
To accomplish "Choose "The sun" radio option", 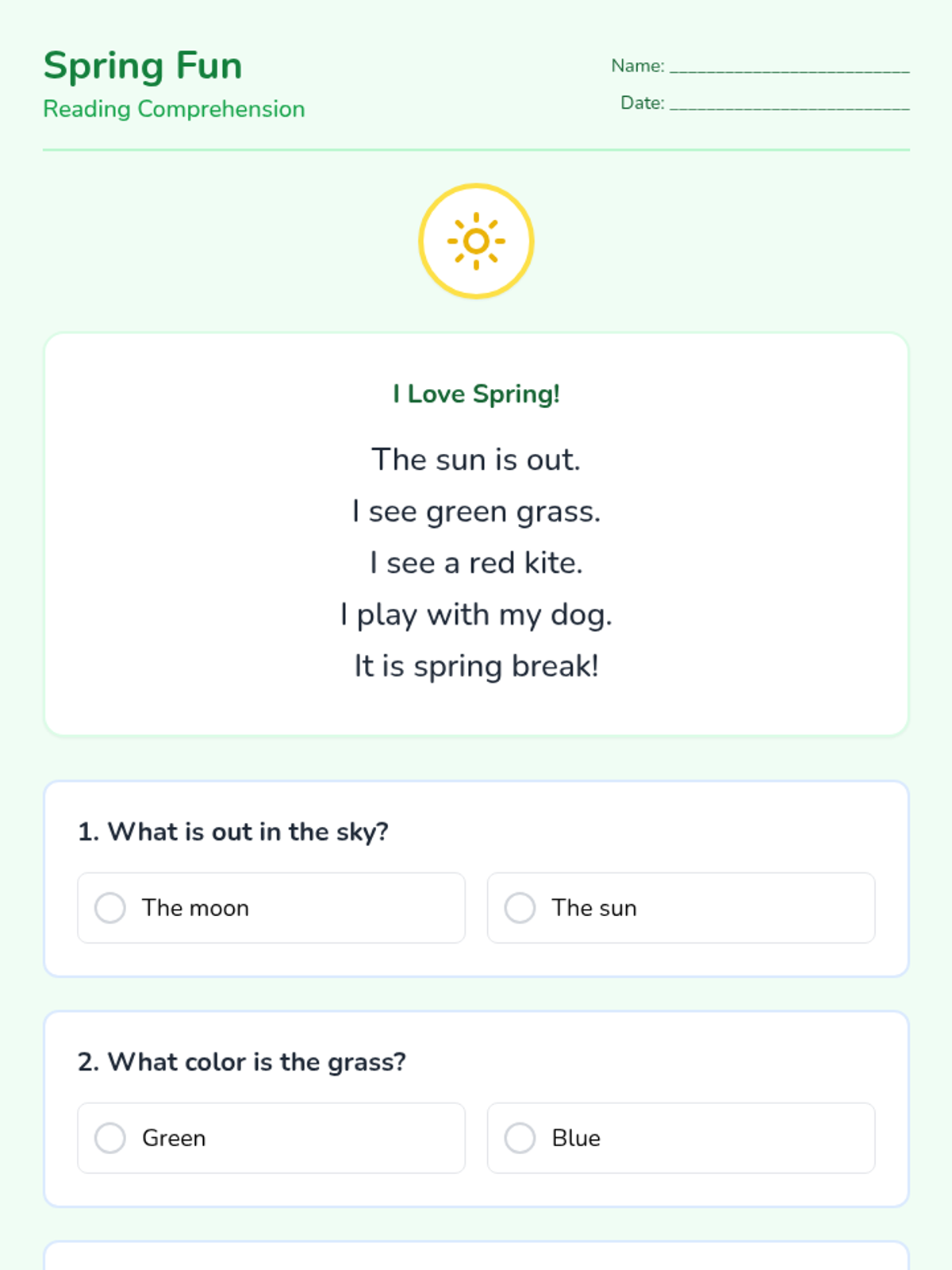I will click(520, 908).
